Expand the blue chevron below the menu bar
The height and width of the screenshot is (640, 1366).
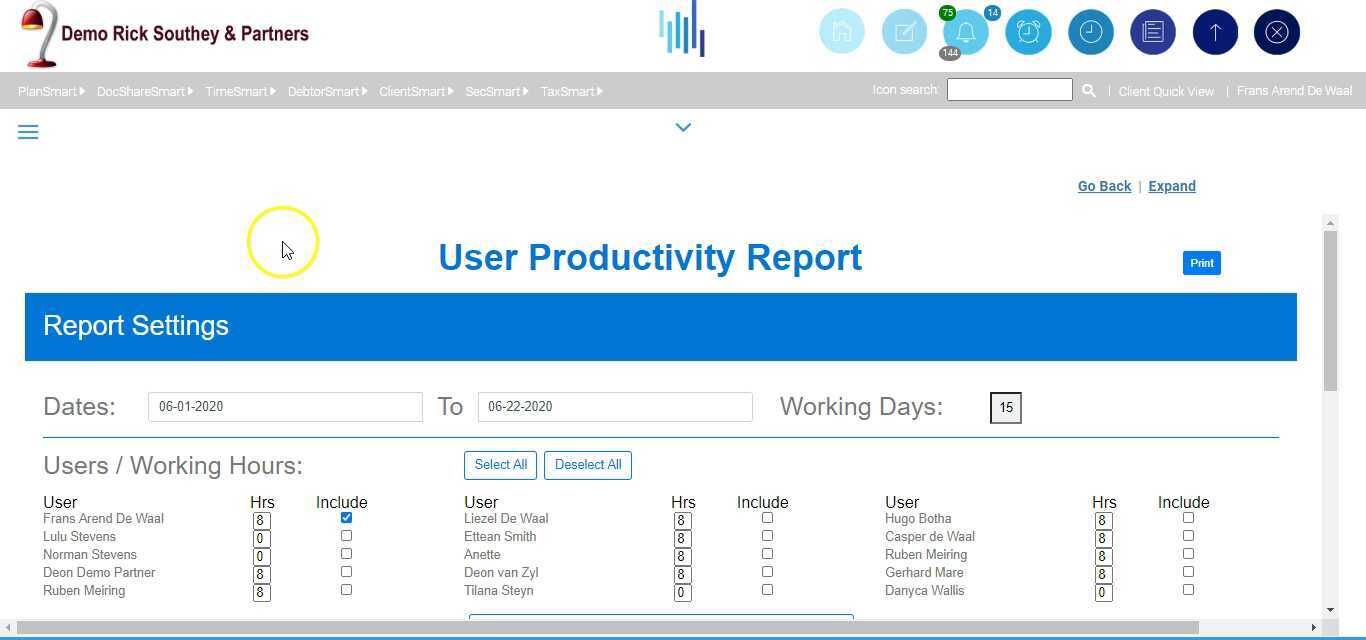[683, 127]
